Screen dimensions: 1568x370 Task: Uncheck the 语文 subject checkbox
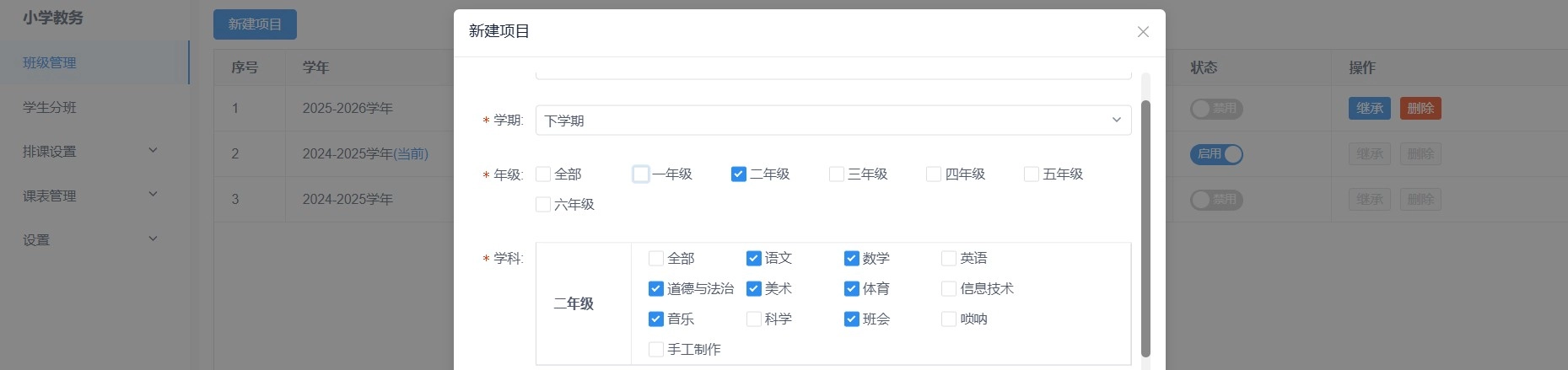tap(754, 259)
